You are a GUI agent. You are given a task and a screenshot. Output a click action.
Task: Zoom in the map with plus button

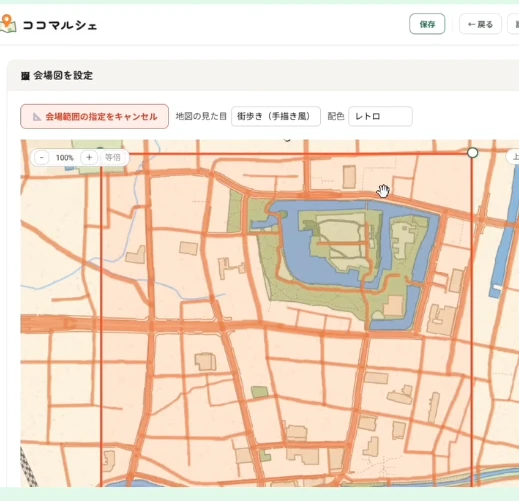click(x=89, y=157)
